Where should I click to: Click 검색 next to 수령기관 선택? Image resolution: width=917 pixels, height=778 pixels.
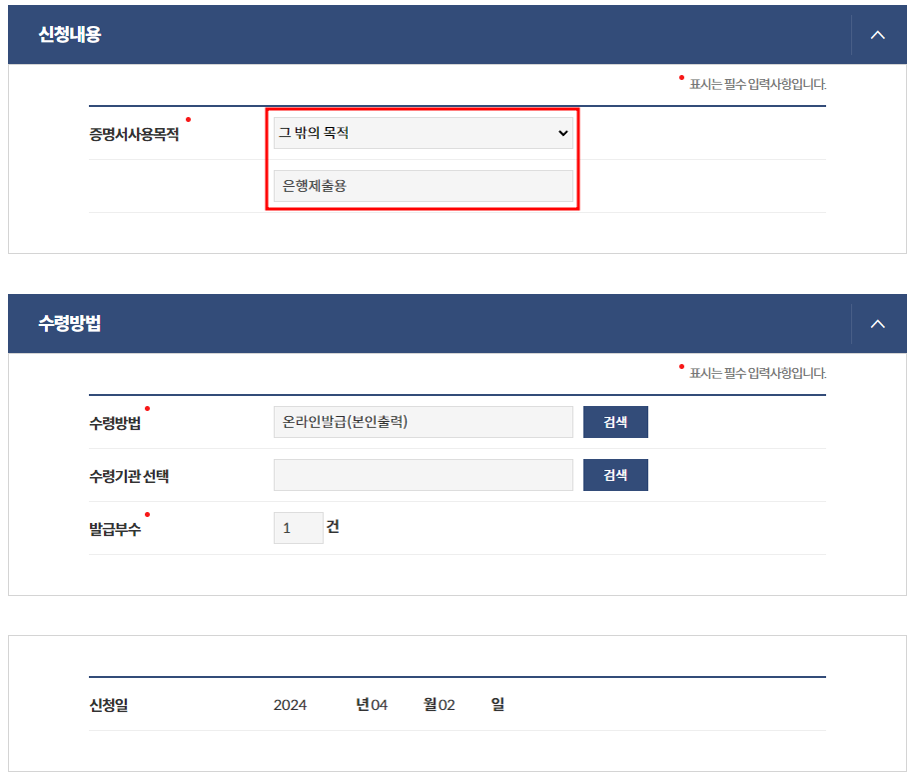(615, 475)
